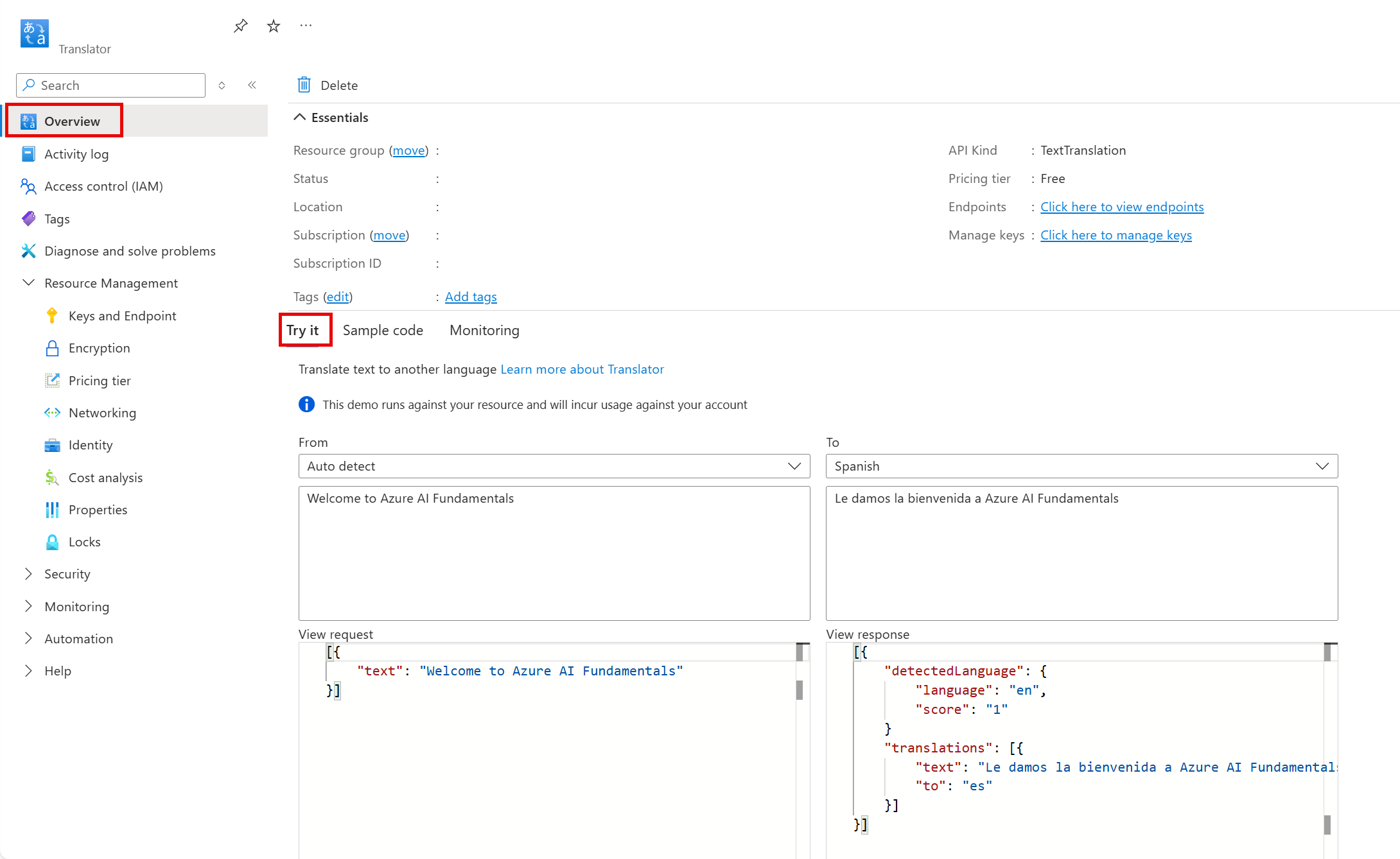Pin this resource with the pin icon

[x=240, y=26]
